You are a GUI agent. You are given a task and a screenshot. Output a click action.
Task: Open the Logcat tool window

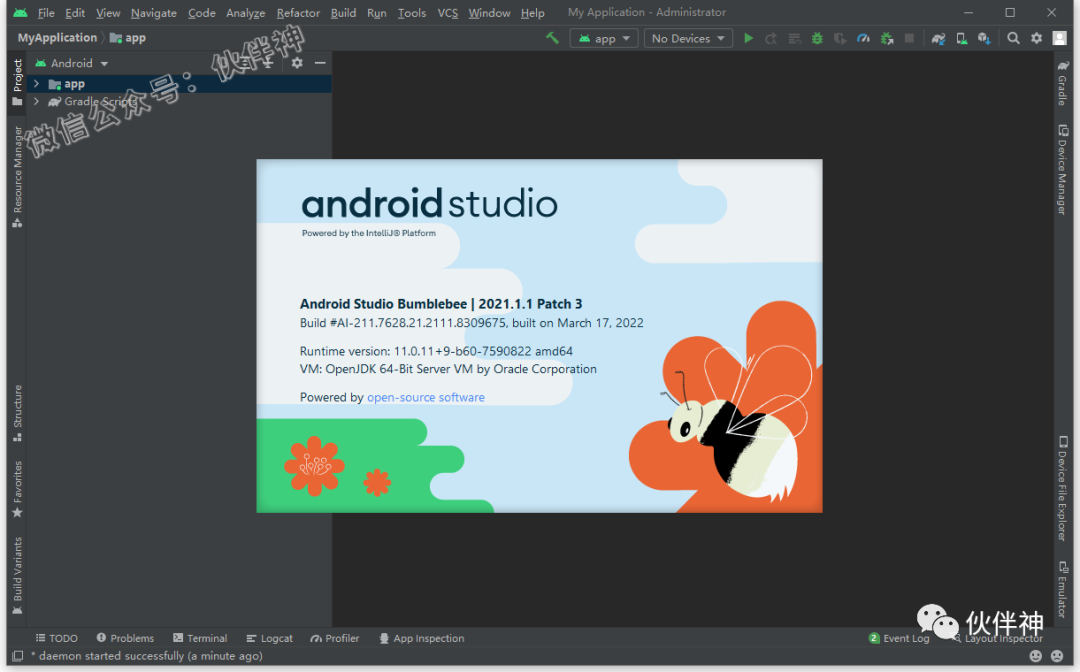coord(269,638)
